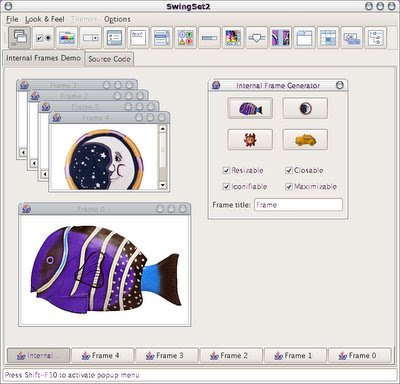Open the Options menu
This screenshot has height=384, width=400.
(117, 19)
